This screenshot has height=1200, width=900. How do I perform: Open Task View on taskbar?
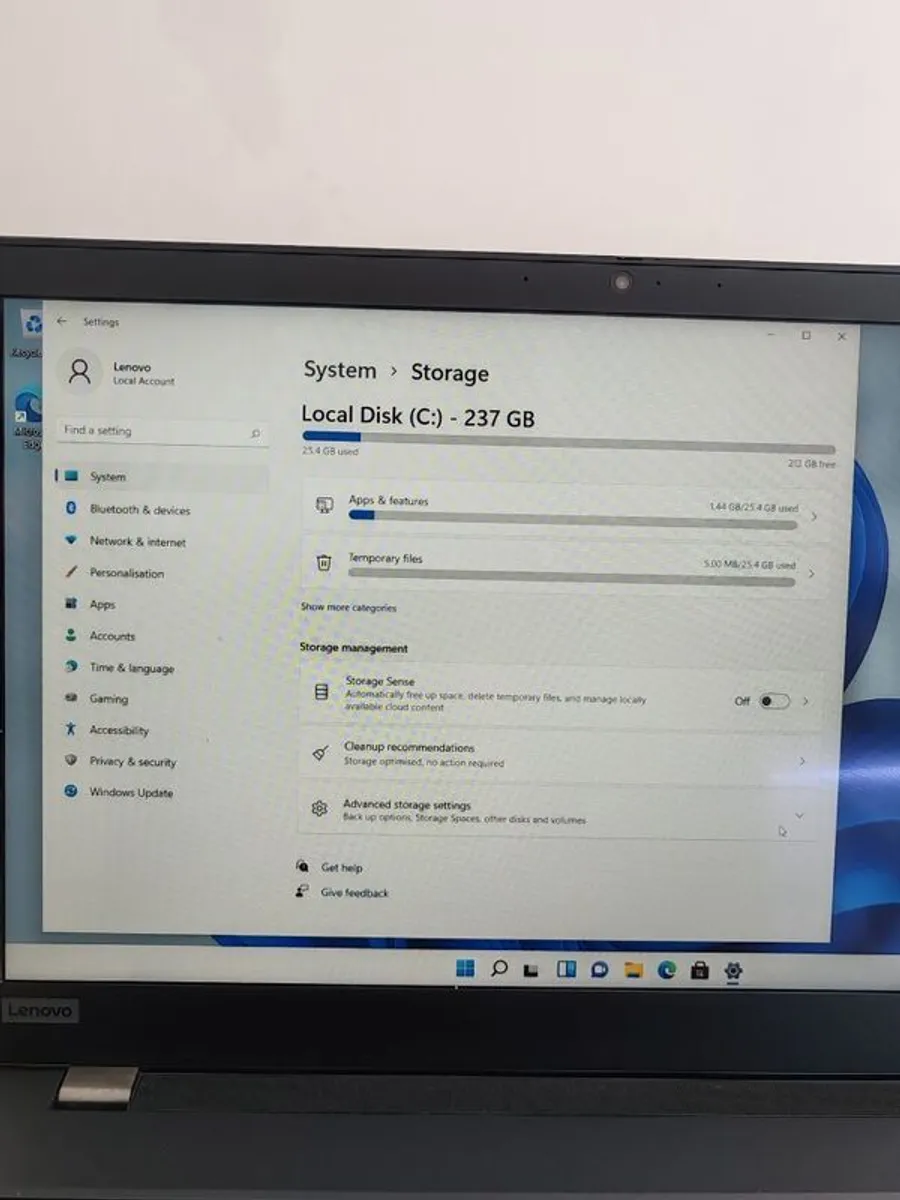532,969
